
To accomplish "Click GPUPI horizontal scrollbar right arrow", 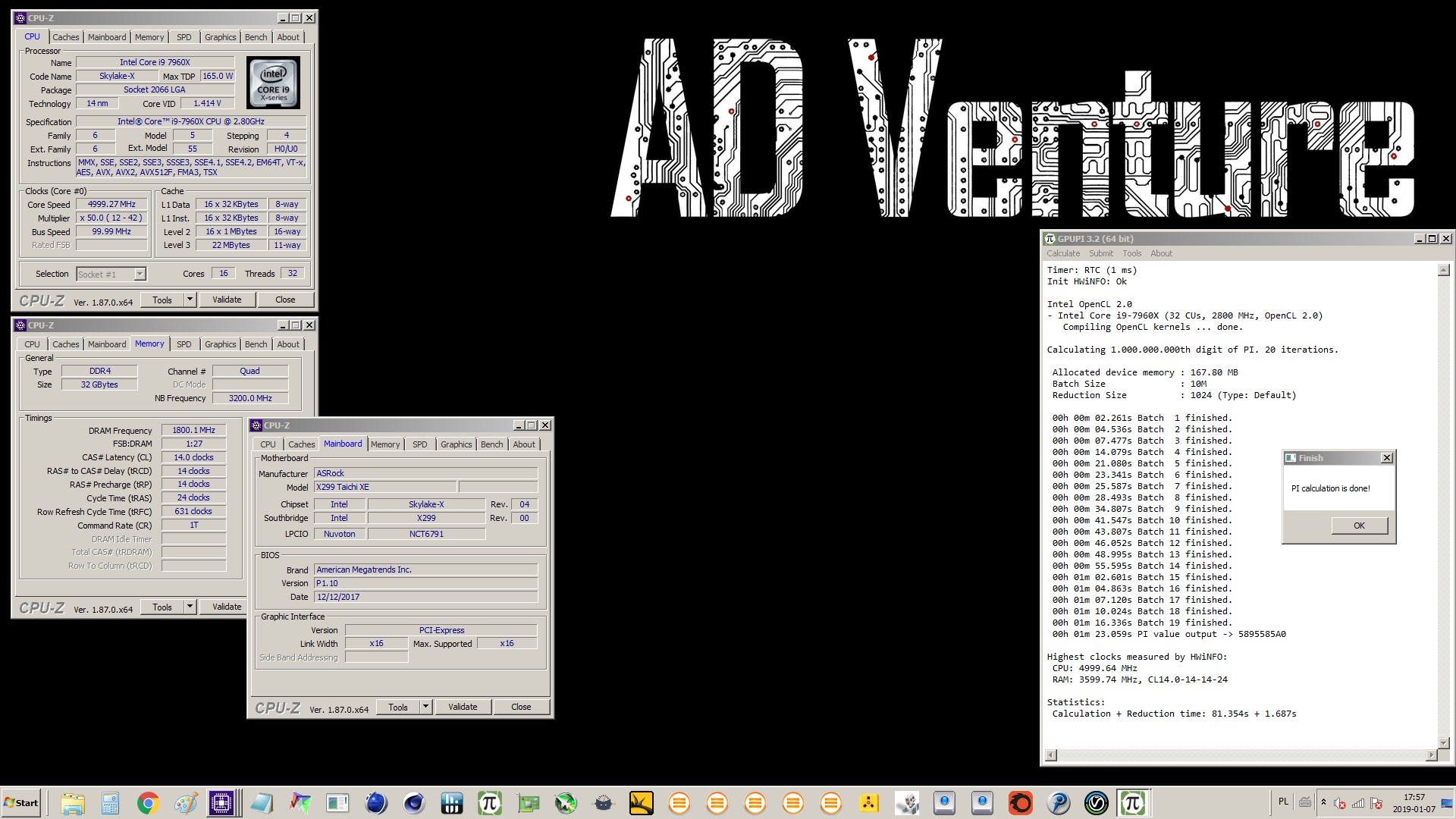I will coord(1431,755).
